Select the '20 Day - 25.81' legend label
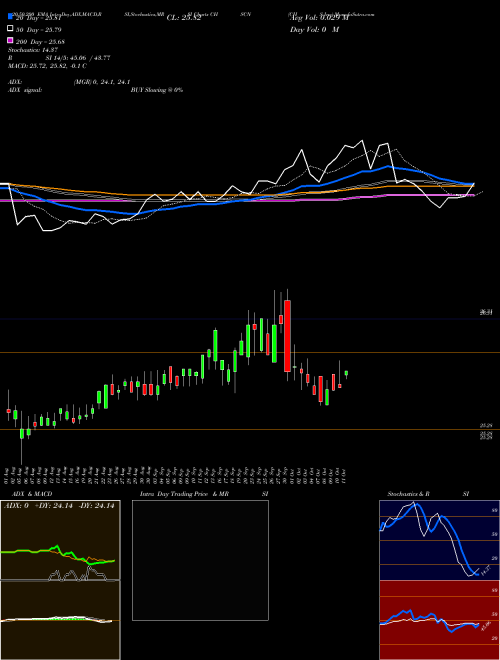 point(39,18)
